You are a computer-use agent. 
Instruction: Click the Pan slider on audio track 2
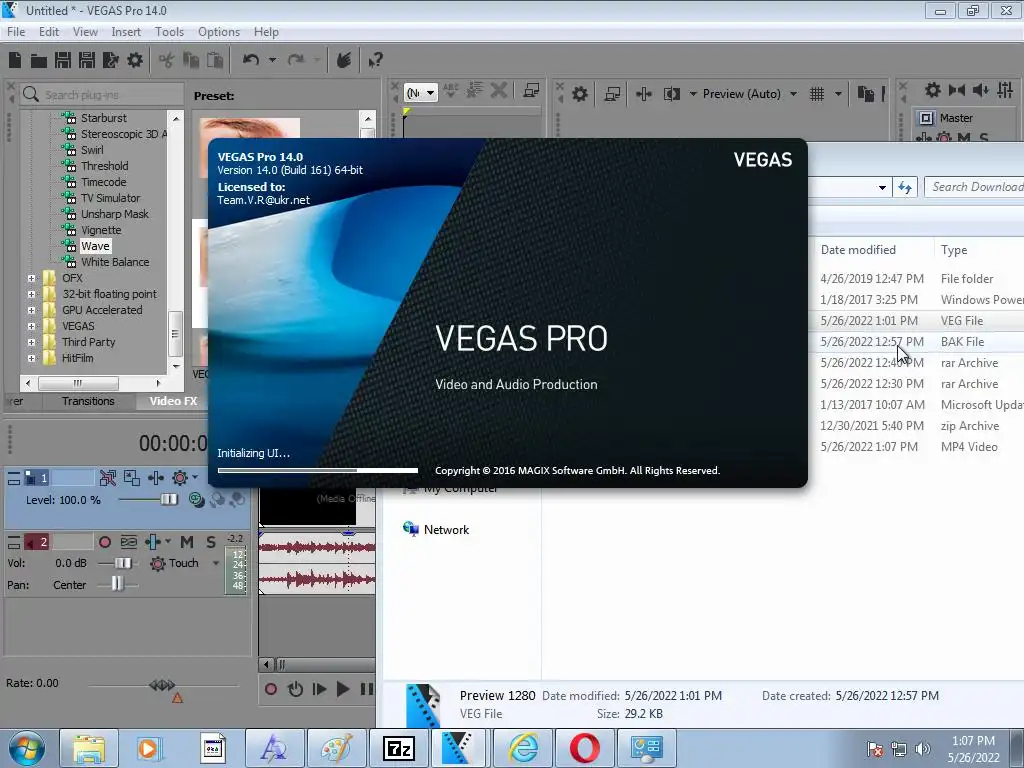coord(116,584)
